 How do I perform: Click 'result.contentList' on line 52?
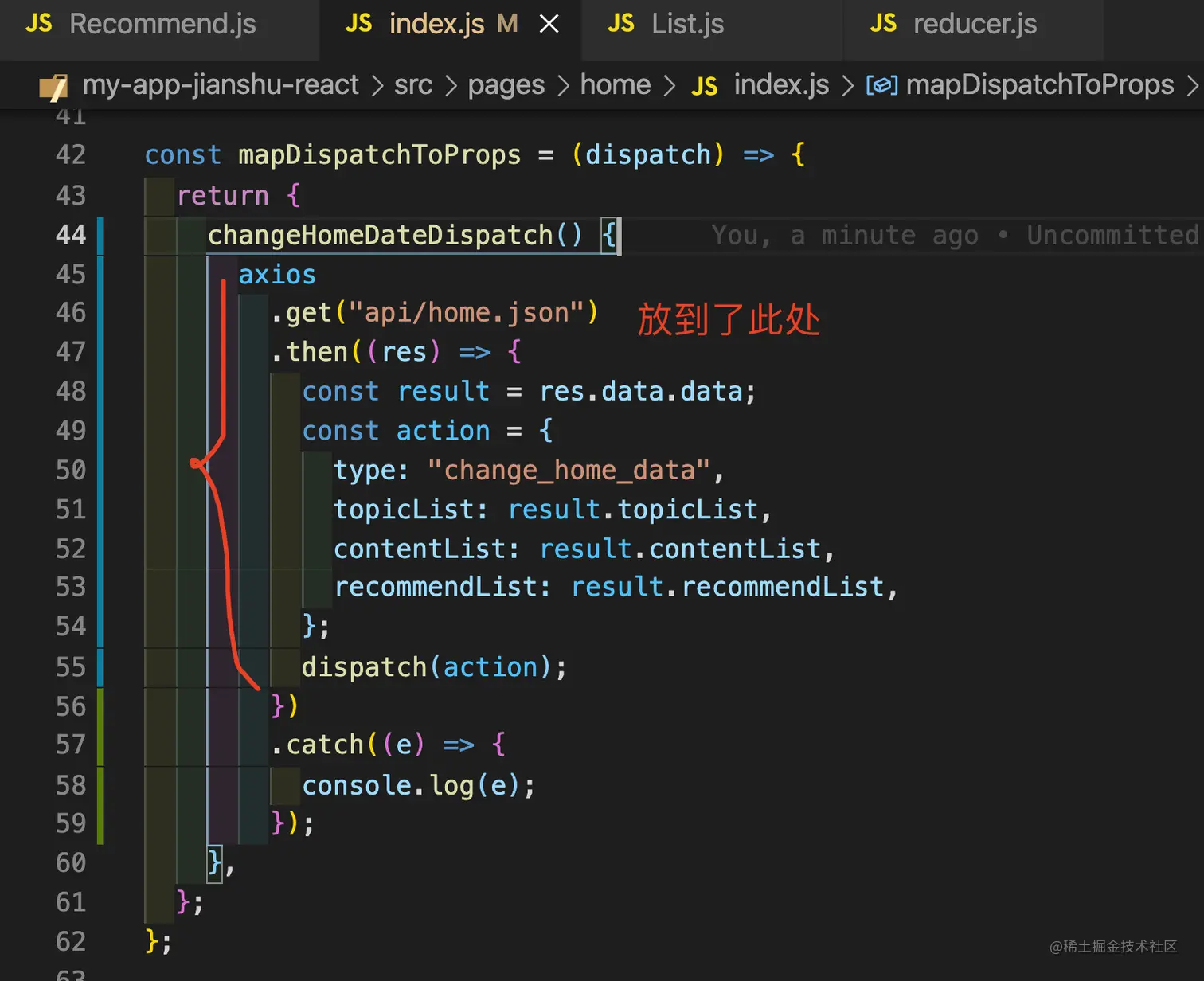pos(680,549)
